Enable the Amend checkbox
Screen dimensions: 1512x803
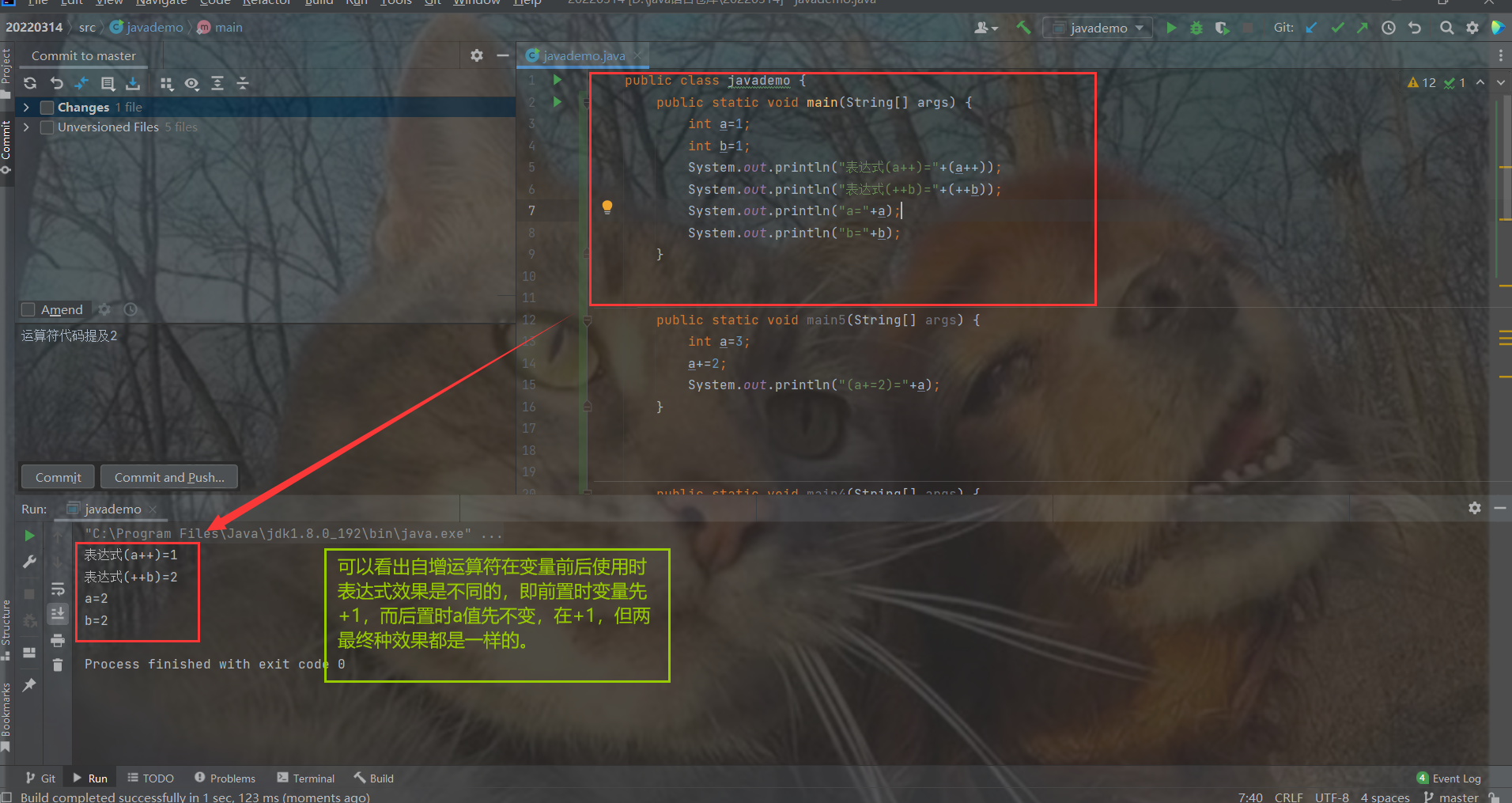click(28, 309)
